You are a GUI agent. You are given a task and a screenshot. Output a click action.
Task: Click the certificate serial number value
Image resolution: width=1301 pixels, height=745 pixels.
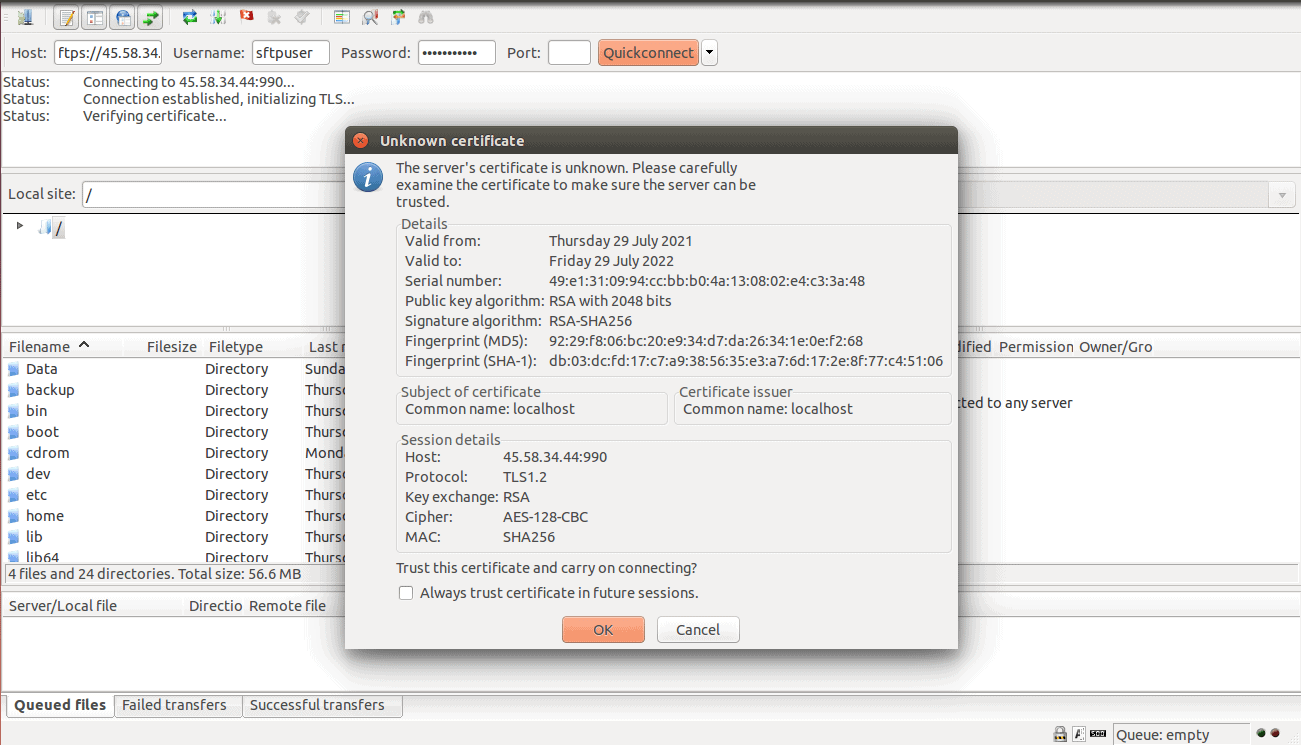pos(707,281)
